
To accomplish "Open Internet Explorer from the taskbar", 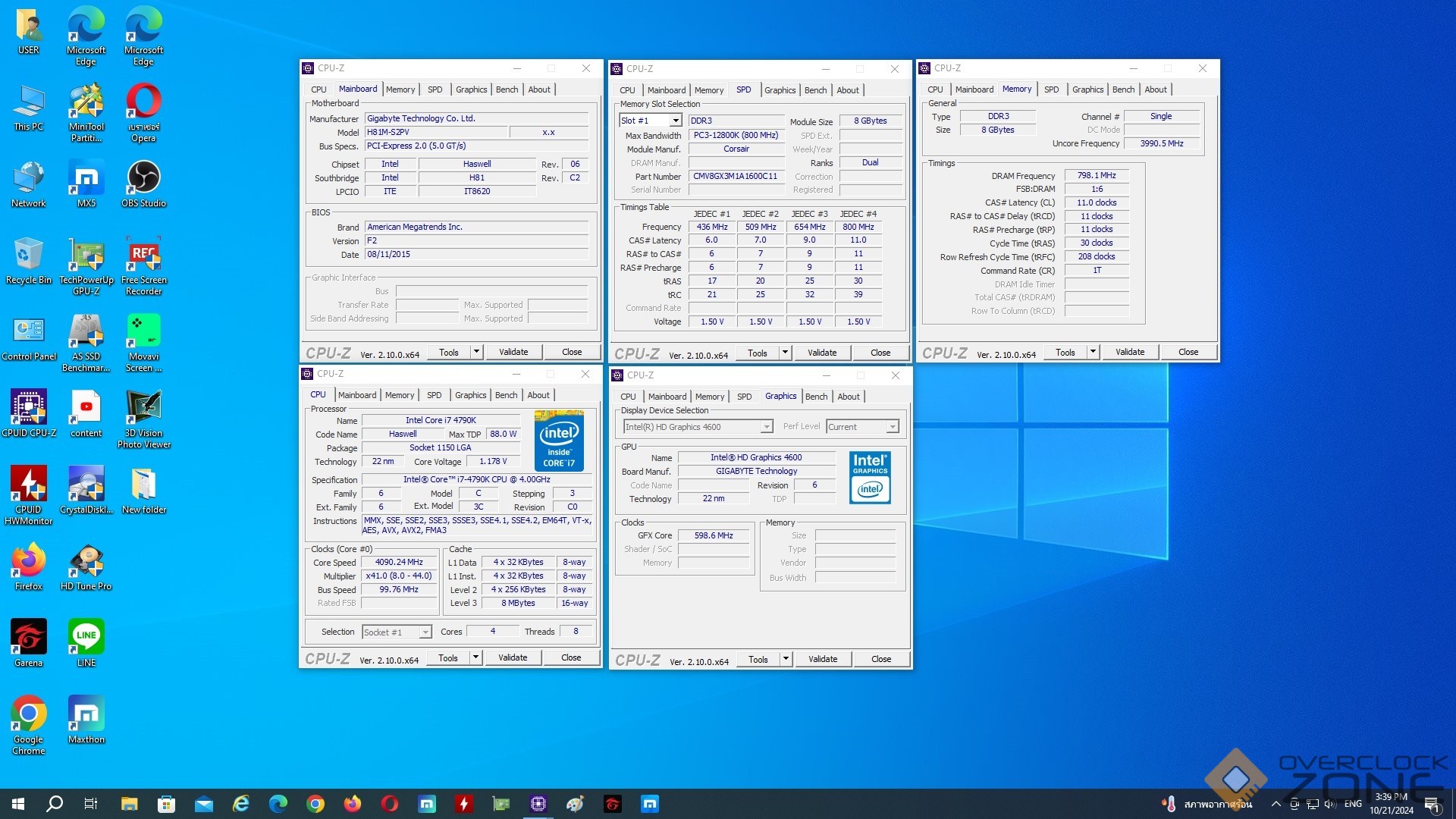I will click(x=241, y=804).
